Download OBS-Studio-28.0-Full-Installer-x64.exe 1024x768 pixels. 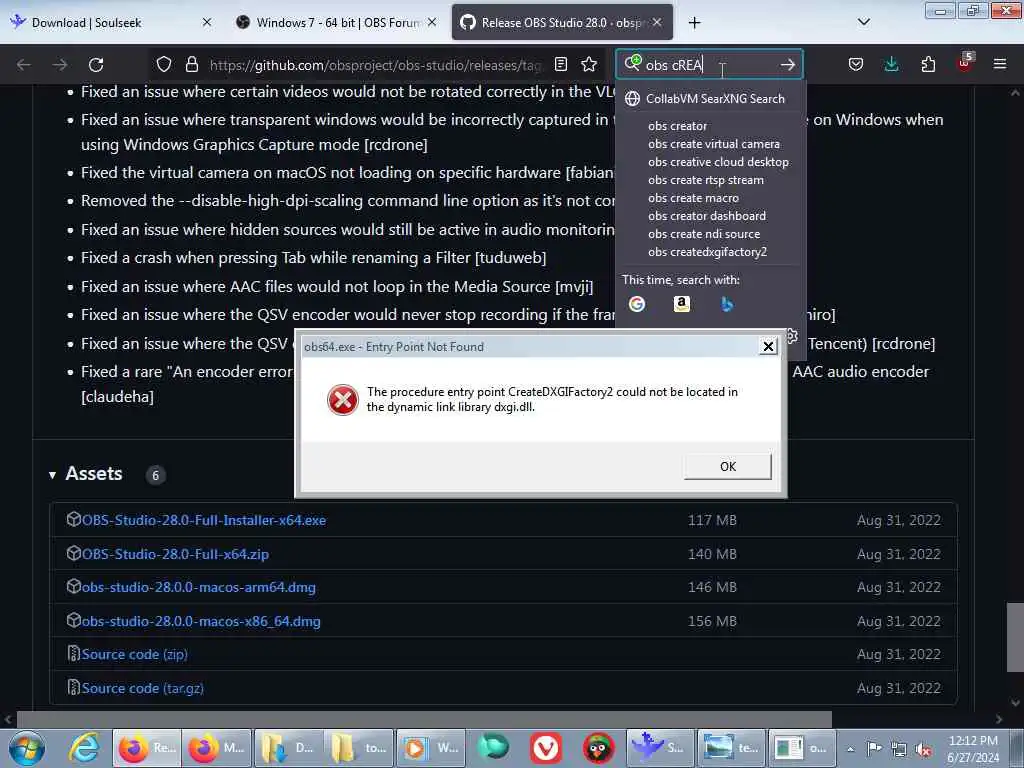[x=203, y=520]
